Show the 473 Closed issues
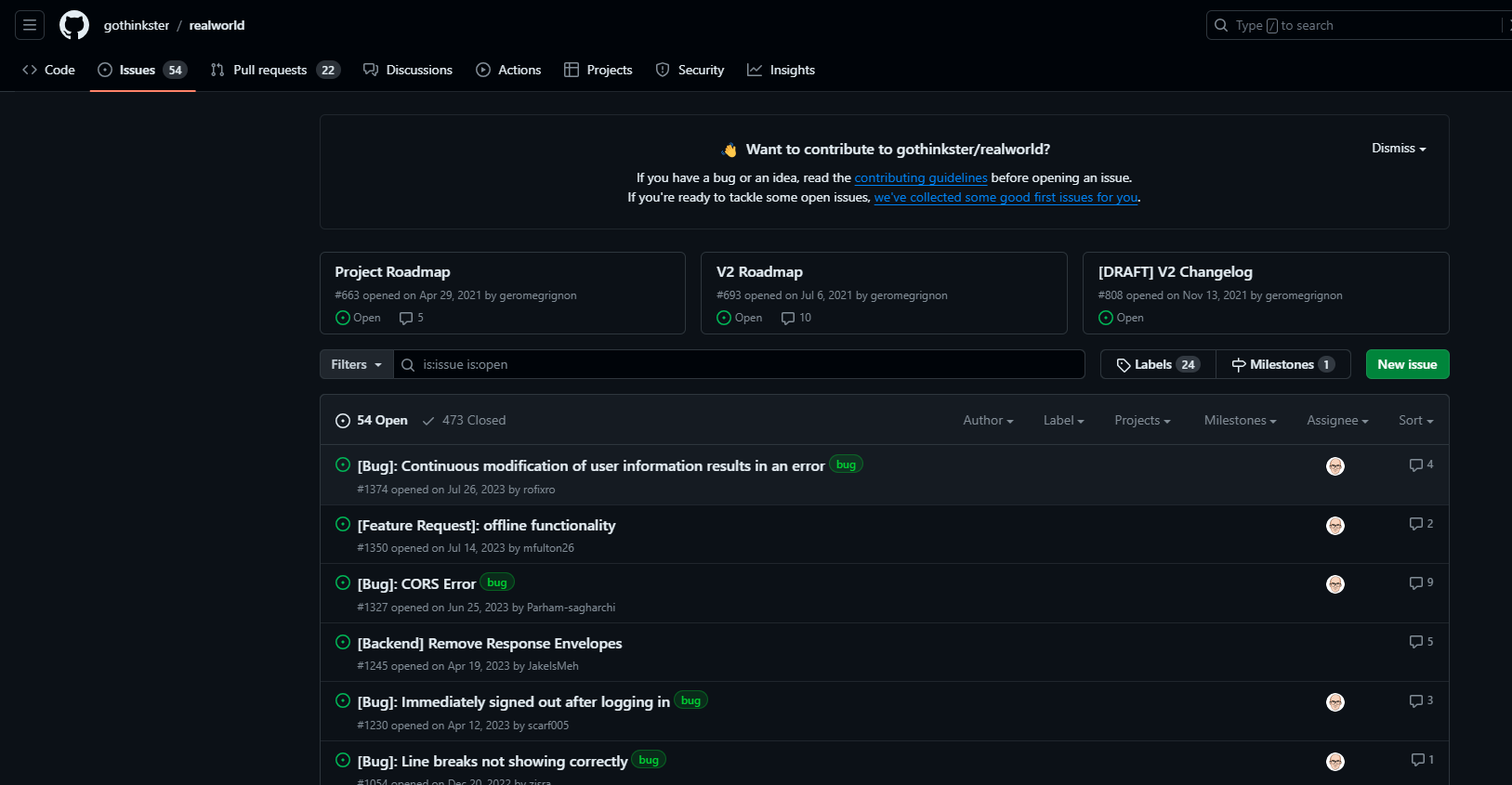The height and width of the screenshot is (785, 1512). click(464, 421)
